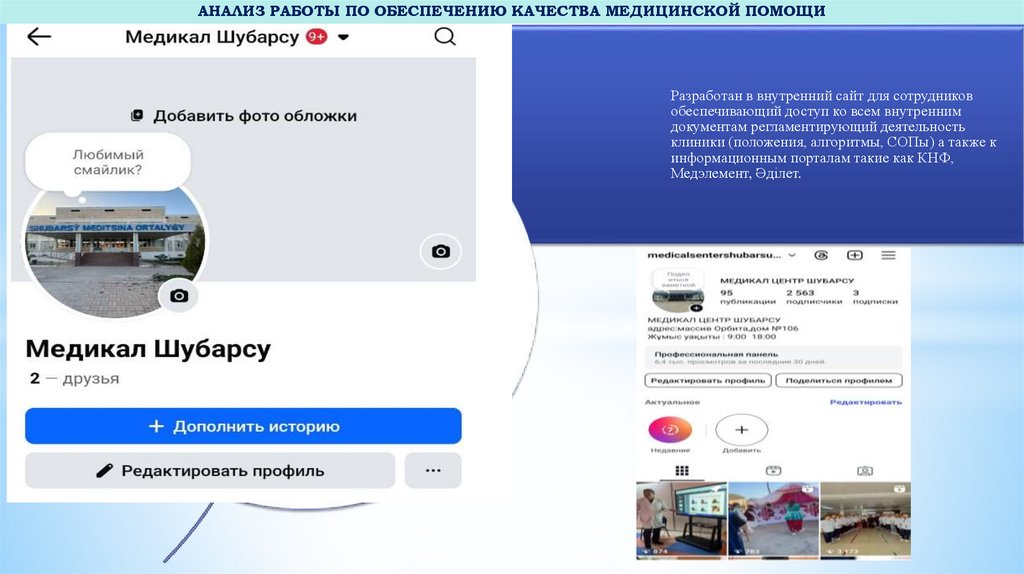This screenshot has width=1024, height=574.
Task: Expand account dropdown next to Медикал Шубарсу
Action: [343, 37]
